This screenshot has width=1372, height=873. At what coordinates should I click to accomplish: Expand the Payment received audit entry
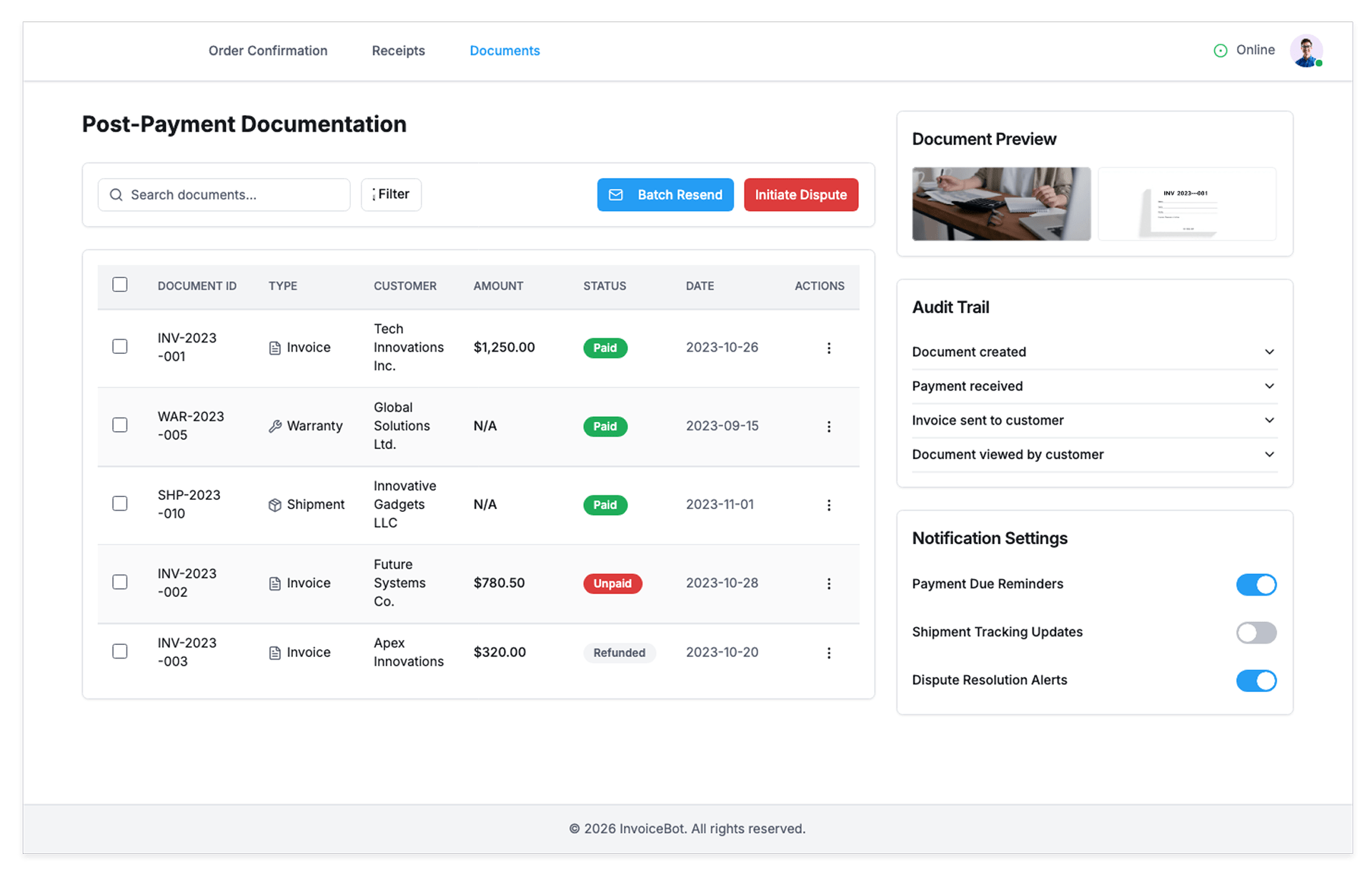(x=1268, y=386)
